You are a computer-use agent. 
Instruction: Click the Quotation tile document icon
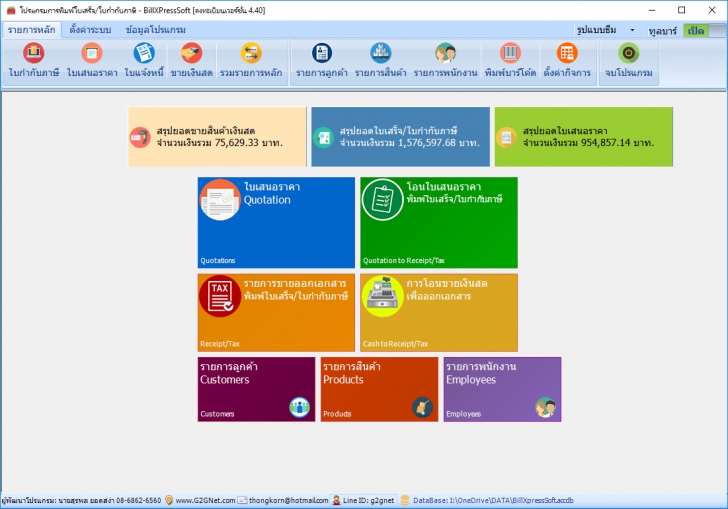tap(220, 200)
